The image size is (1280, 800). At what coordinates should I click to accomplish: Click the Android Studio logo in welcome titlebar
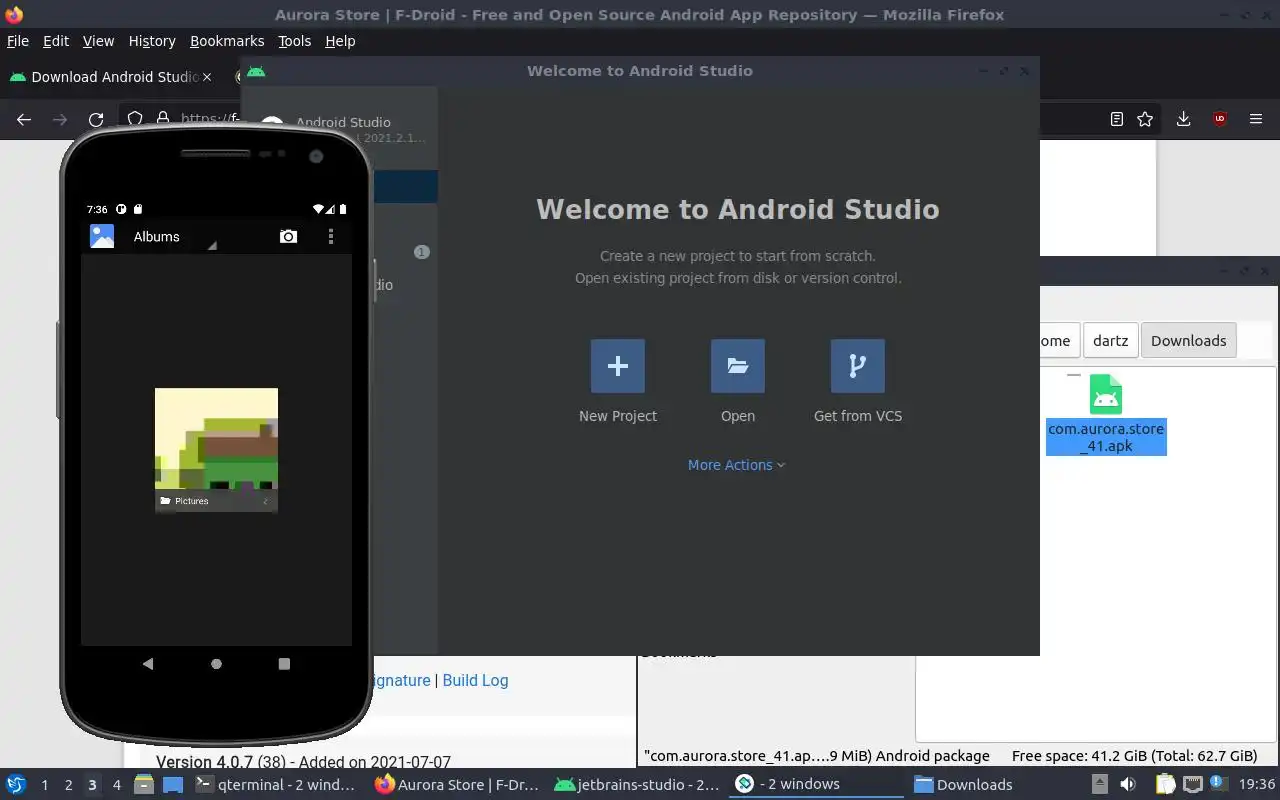pos(256,71)
